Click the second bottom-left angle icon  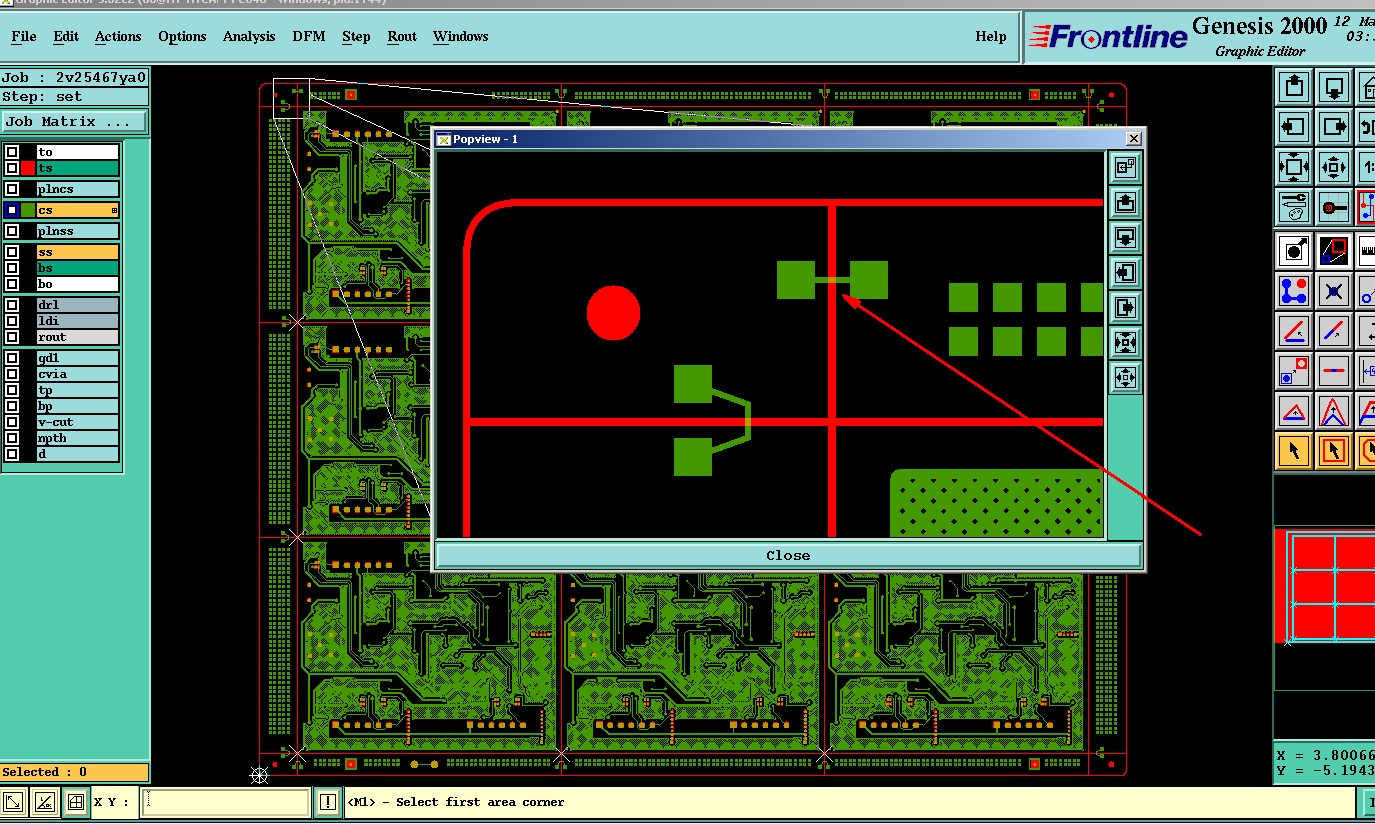point(45,802)
